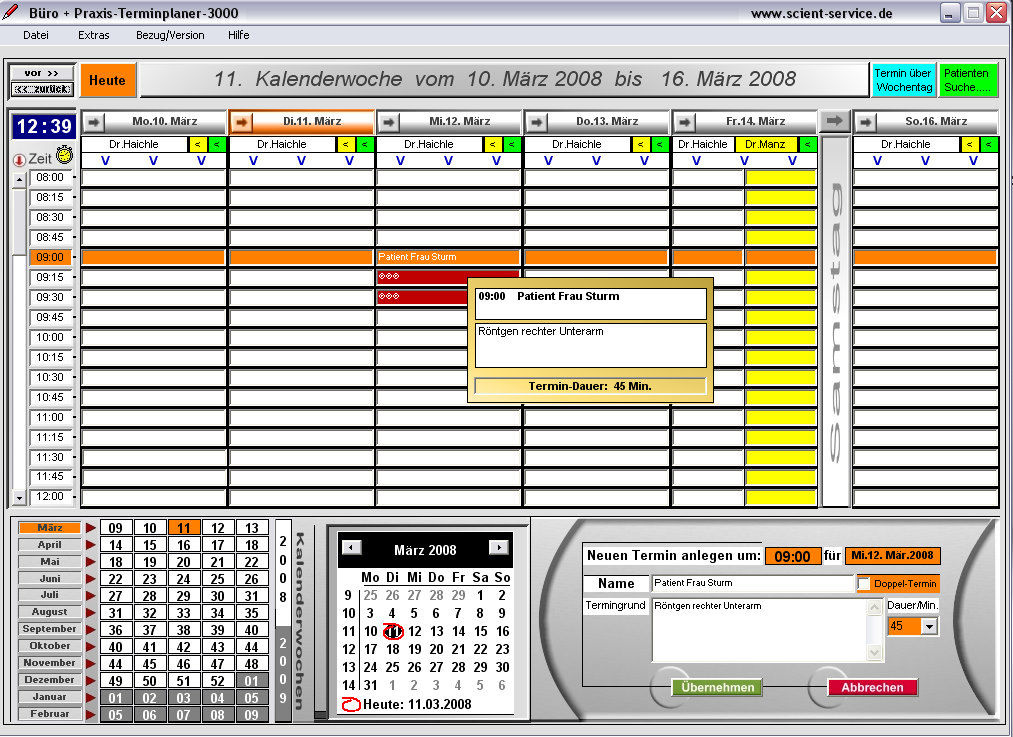Click the green arrow button in Wednesday's Dr.Haichle header
This screenshot has height=737, width=1013.
[x=512, y=144]
